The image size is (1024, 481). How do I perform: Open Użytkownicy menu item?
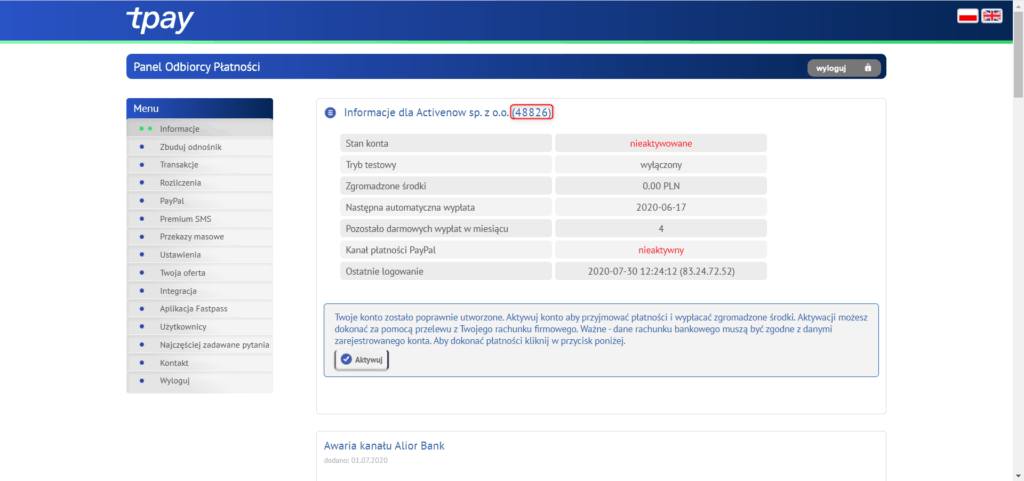(200, 326)
